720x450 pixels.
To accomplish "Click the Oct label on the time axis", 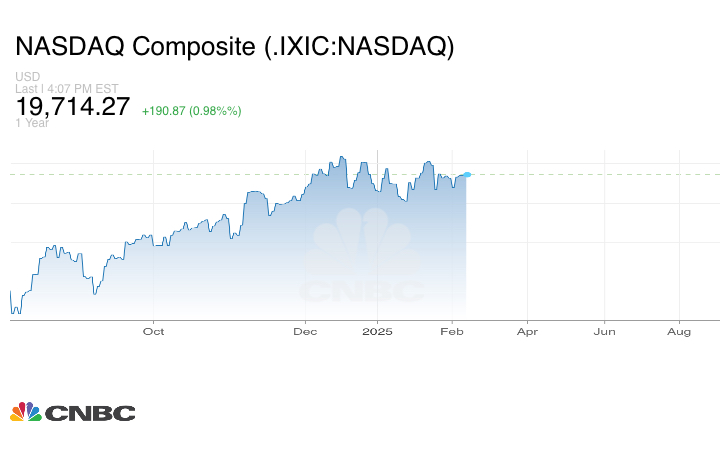I will pos(153,331).
